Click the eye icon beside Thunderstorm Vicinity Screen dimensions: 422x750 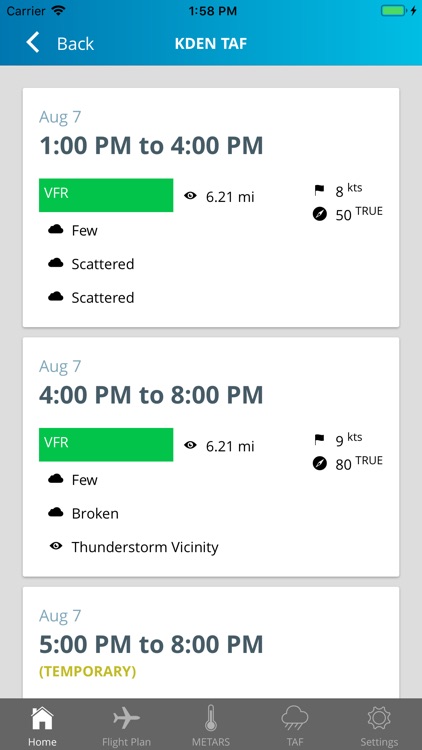[56, 546]
